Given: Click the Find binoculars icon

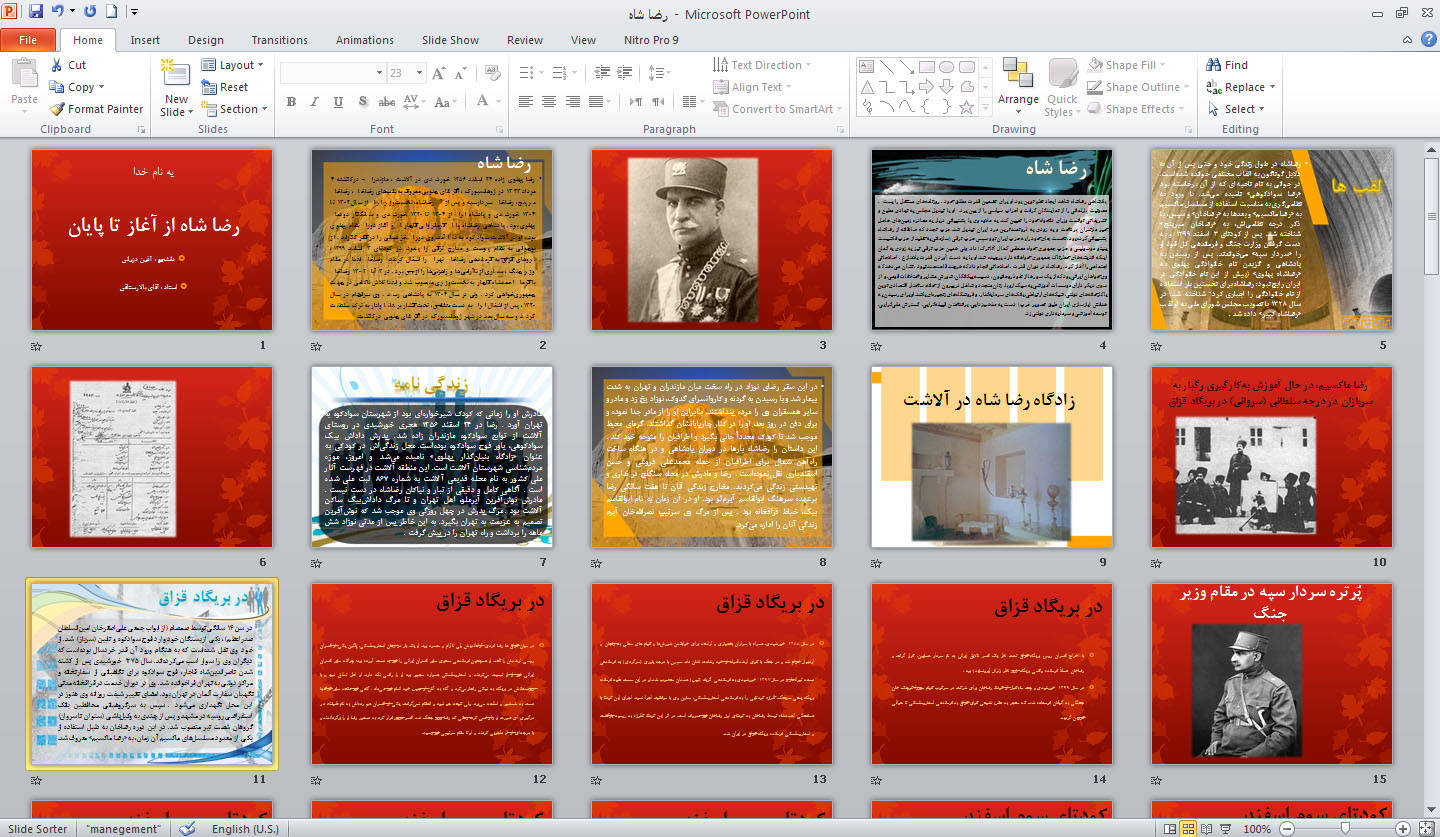Looking at the screenshot, I should click(1214, 65).
